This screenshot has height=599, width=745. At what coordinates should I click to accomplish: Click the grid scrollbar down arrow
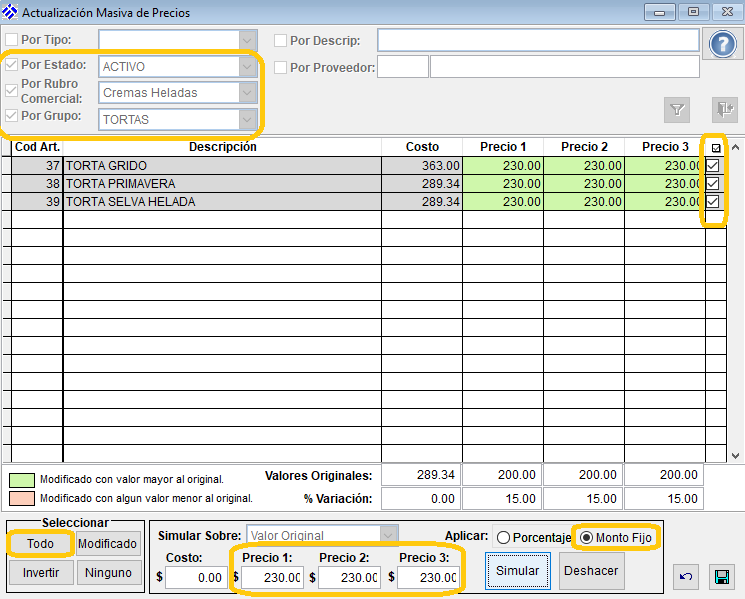[736, 453]
